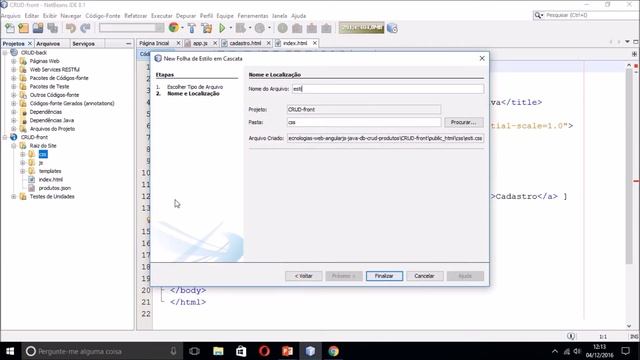Click the memory usage indicator in toolbar
640x360 pixels.
point(361,28)
